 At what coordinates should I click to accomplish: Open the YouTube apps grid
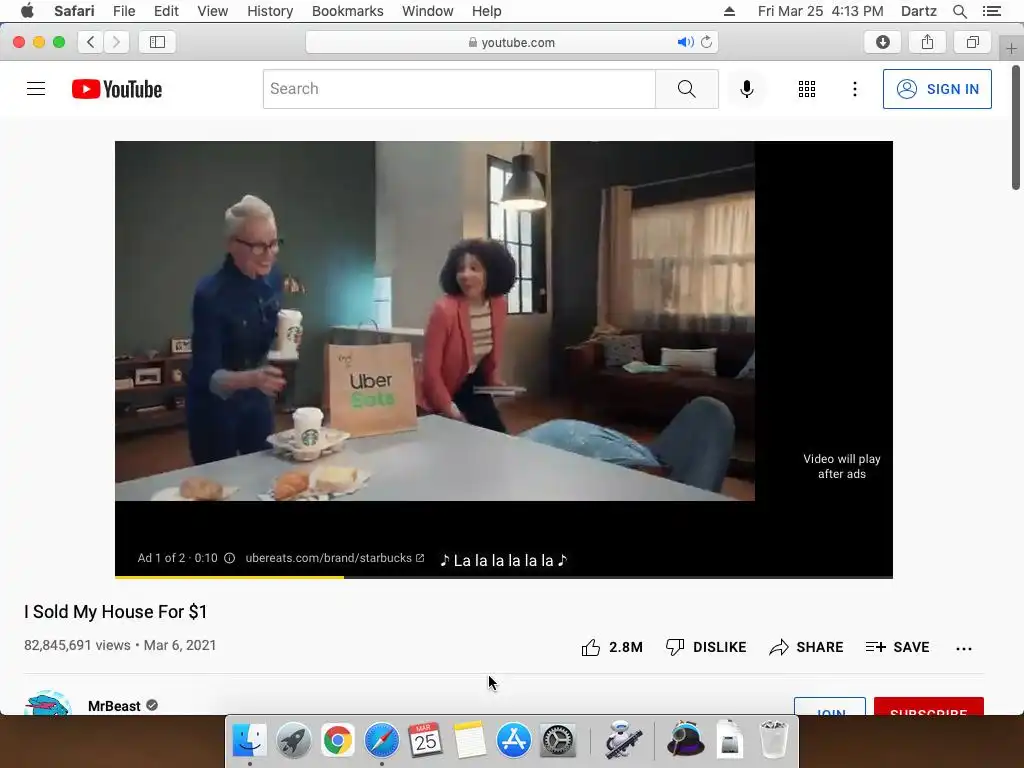pyautogui.click(x=807, y=89)
